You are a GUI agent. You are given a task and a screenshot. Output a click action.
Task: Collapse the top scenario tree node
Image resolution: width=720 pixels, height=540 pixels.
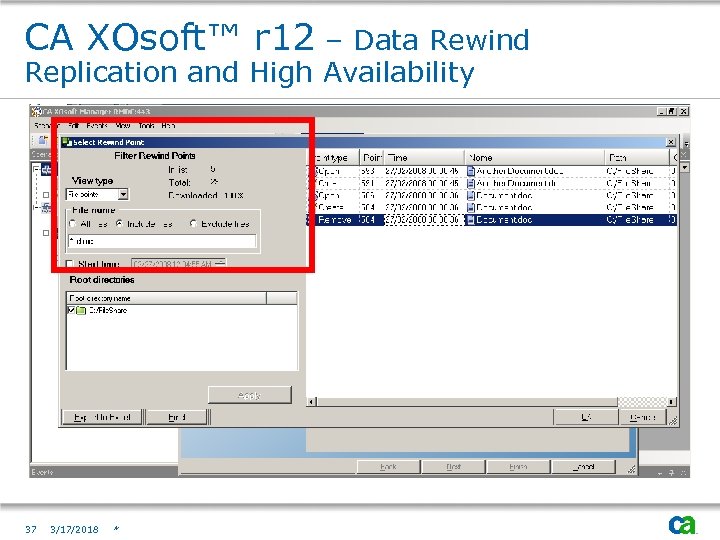point(36,169)
